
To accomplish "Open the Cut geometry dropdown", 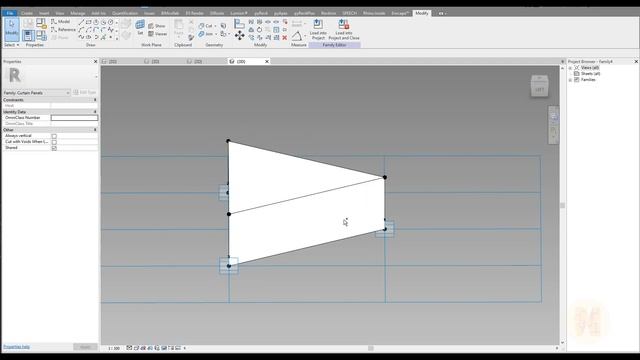I will tap(207, 26).
